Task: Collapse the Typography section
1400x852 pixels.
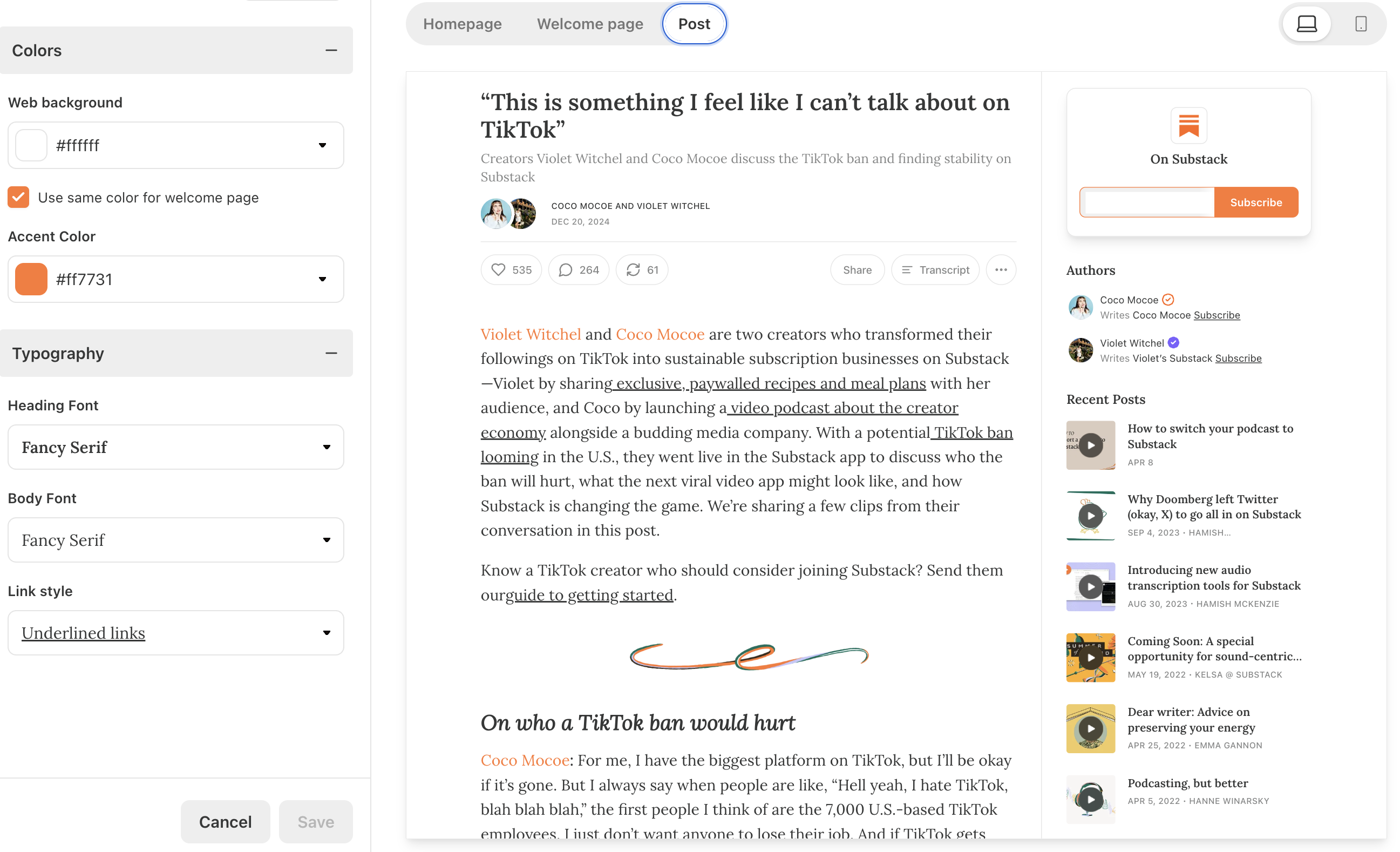Action: click(331, 353)
